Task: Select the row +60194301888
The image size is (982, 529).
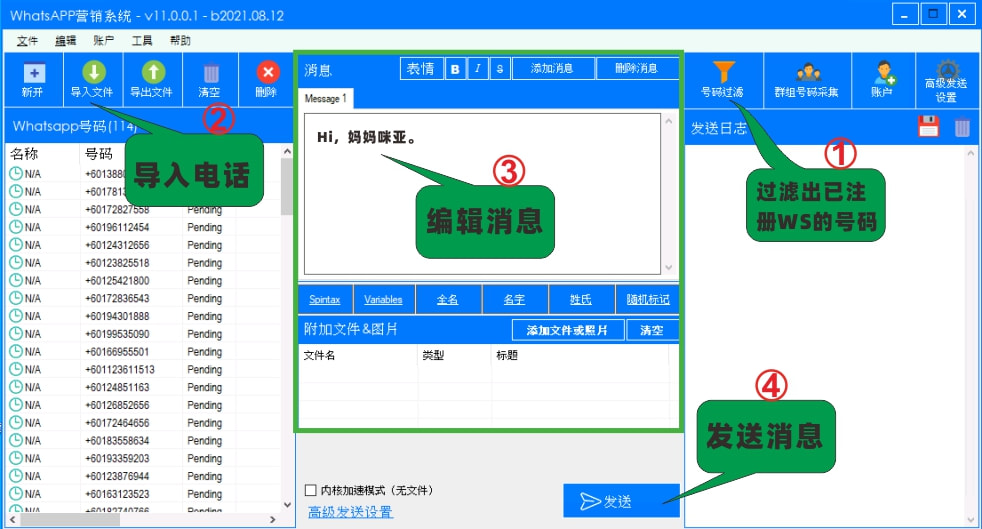Action: [143, 316]
